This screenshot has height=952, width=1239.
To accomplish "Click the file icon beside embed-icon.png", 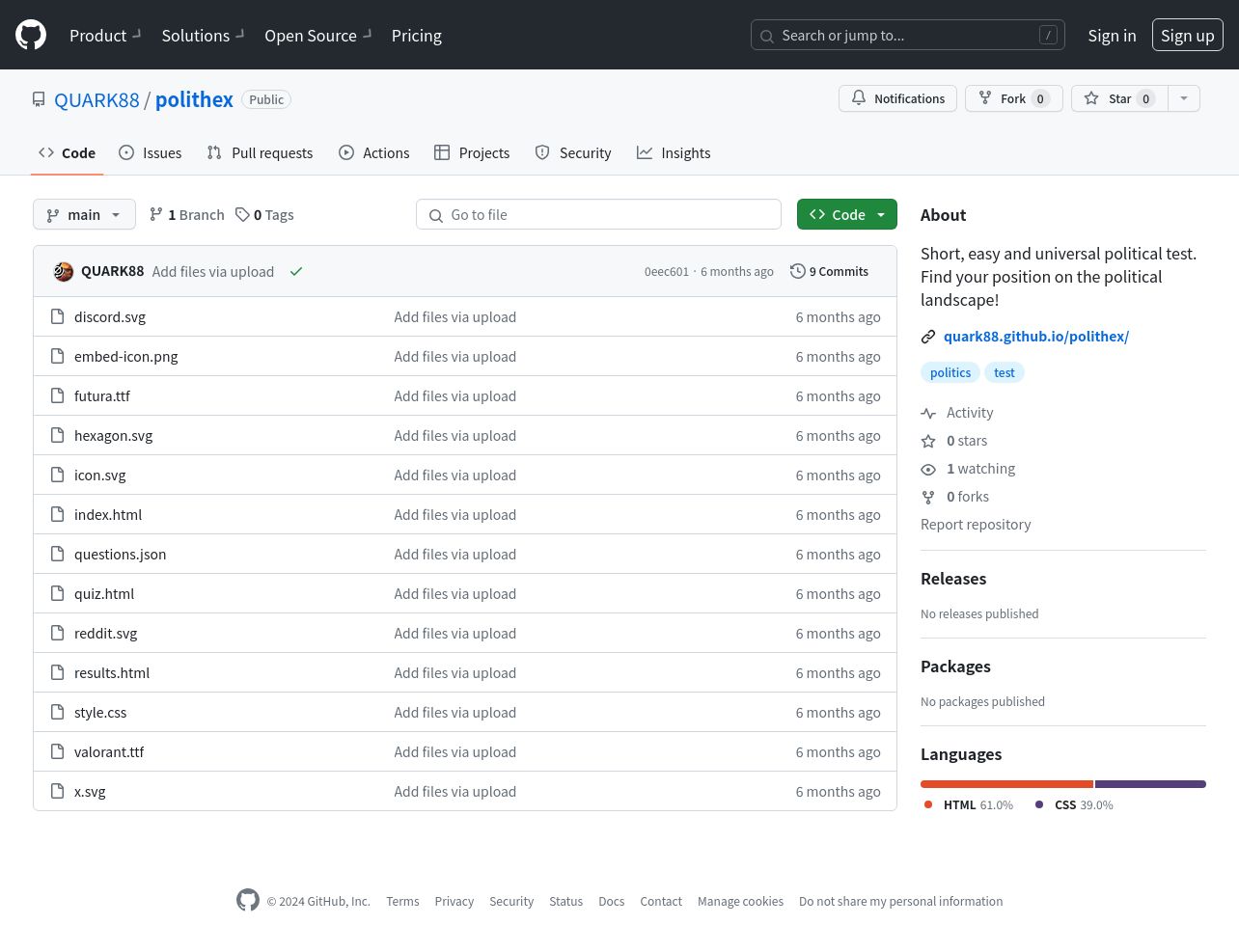I will pyautogui.click(x=57, y=356).
